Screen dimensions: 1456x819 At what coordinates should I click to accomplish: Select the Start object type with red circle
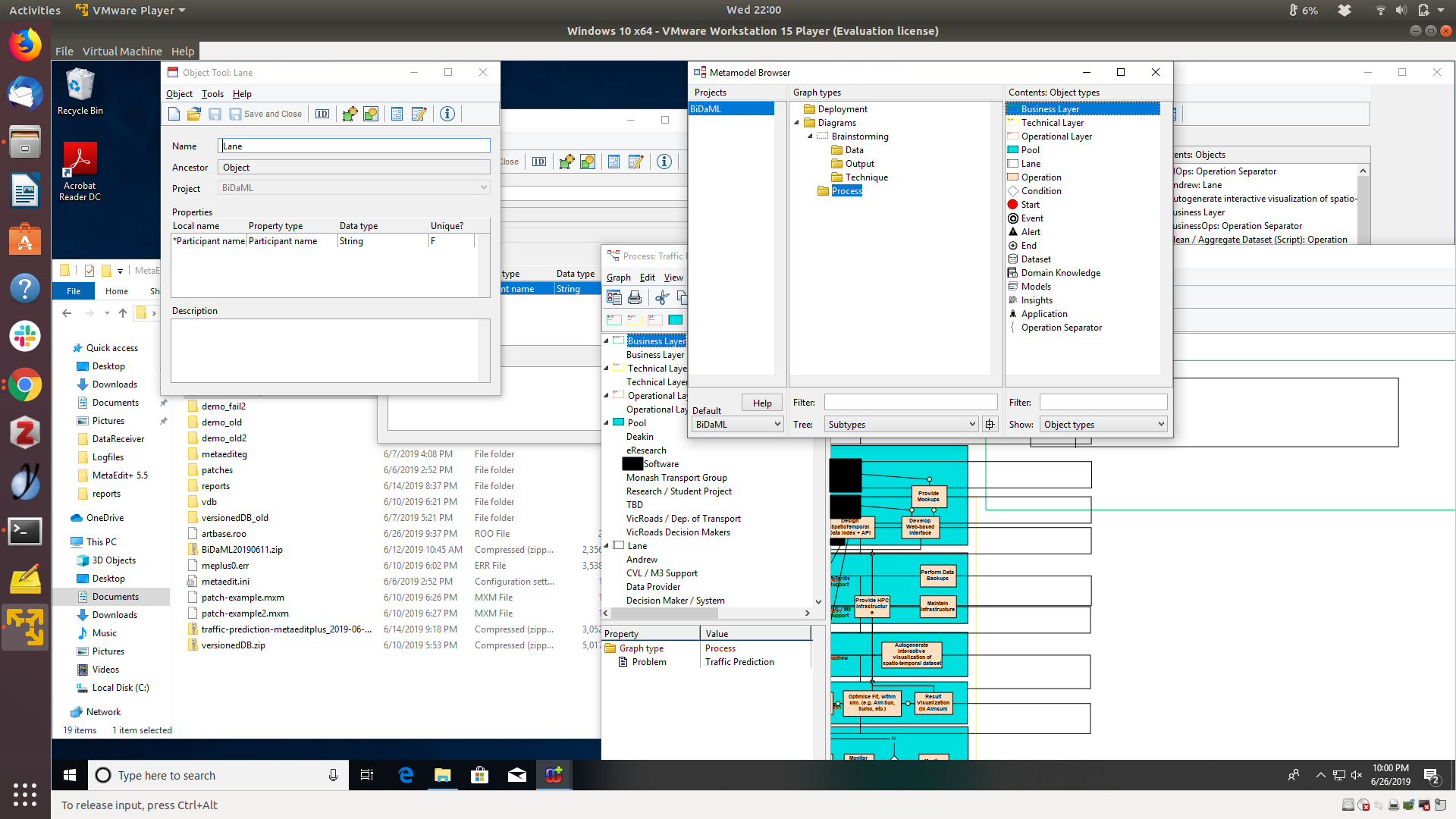[x=1030, y=205]
